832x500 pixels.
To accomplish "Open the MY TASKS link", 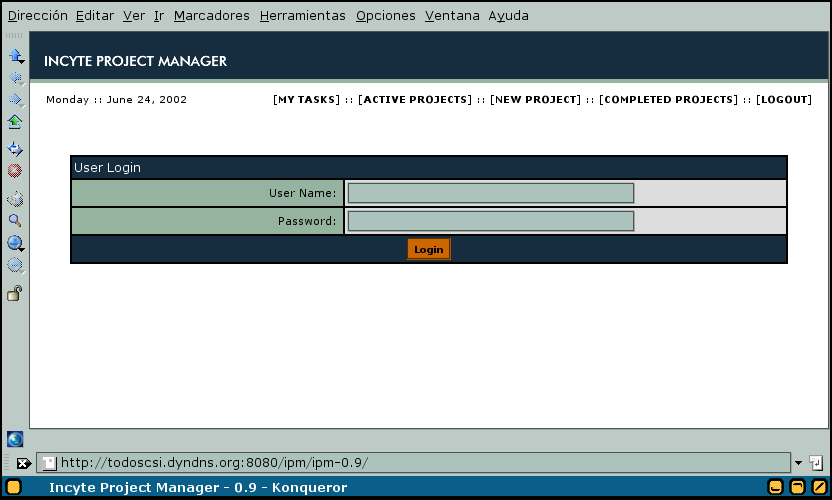I will coord(306,100).
